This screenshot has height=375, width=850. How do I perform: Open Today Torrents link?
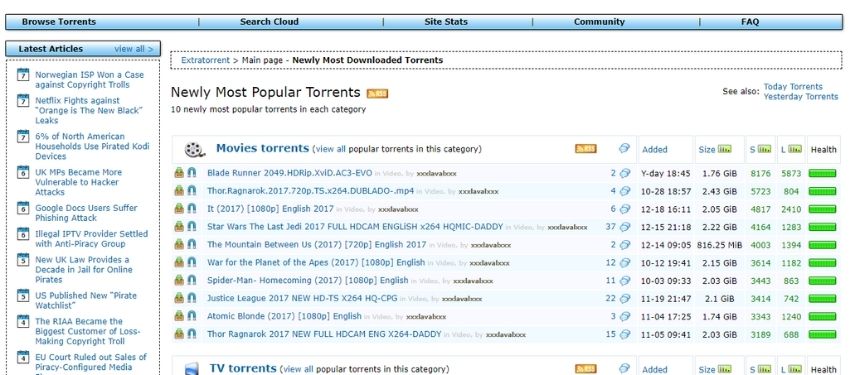click(793, 87)
